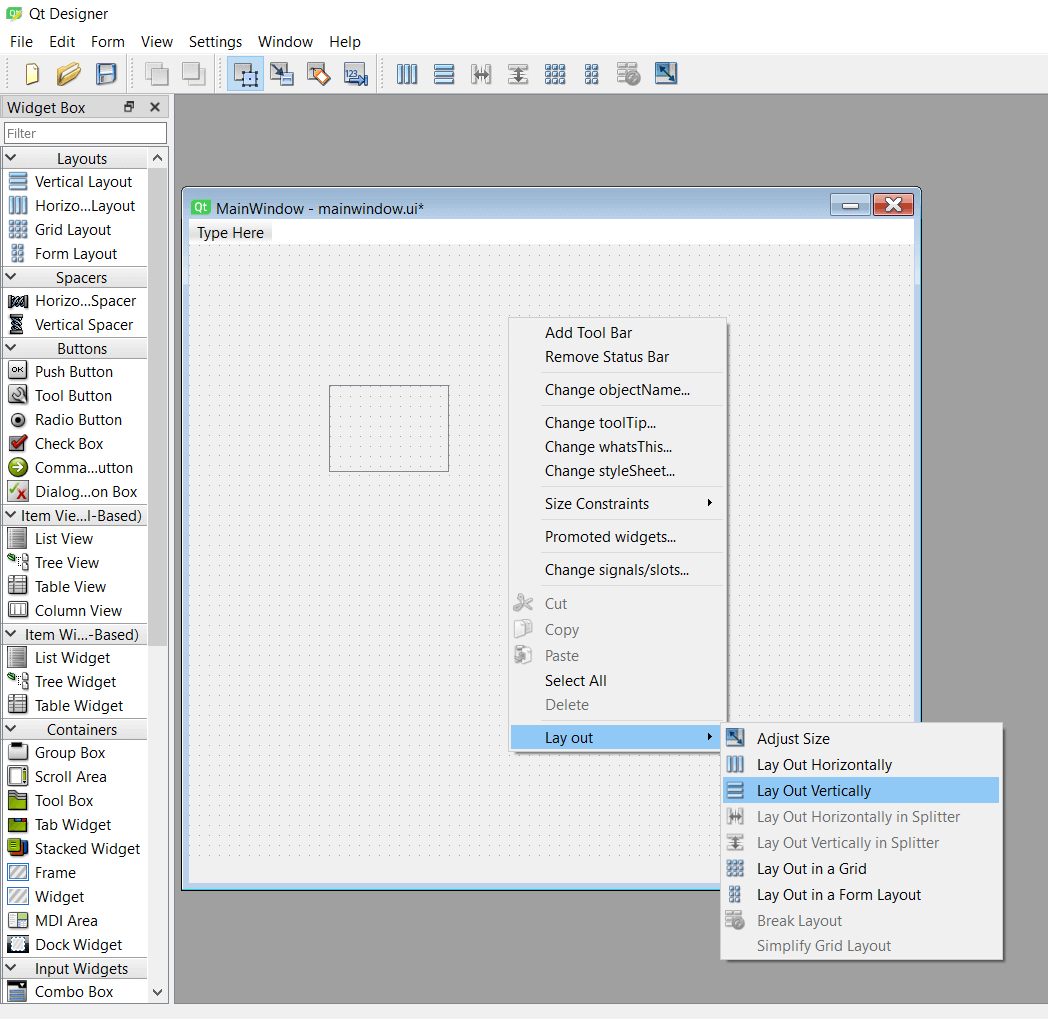The image size is (1048, 1019).
Task: Select the Edit Tab Order mode icon
Action: [x=356, y=74]
